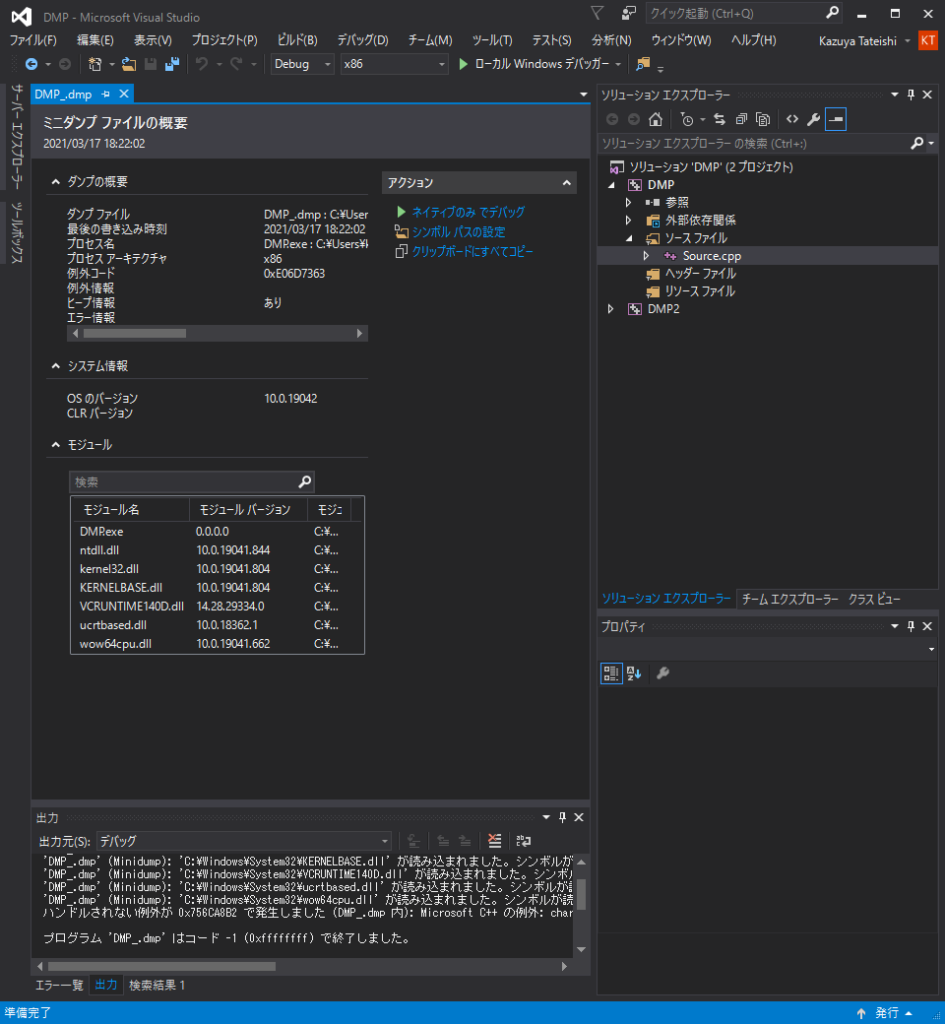Close the DMP_.dmp document tab
The image size is (945, 1024).
click(123, 94)
